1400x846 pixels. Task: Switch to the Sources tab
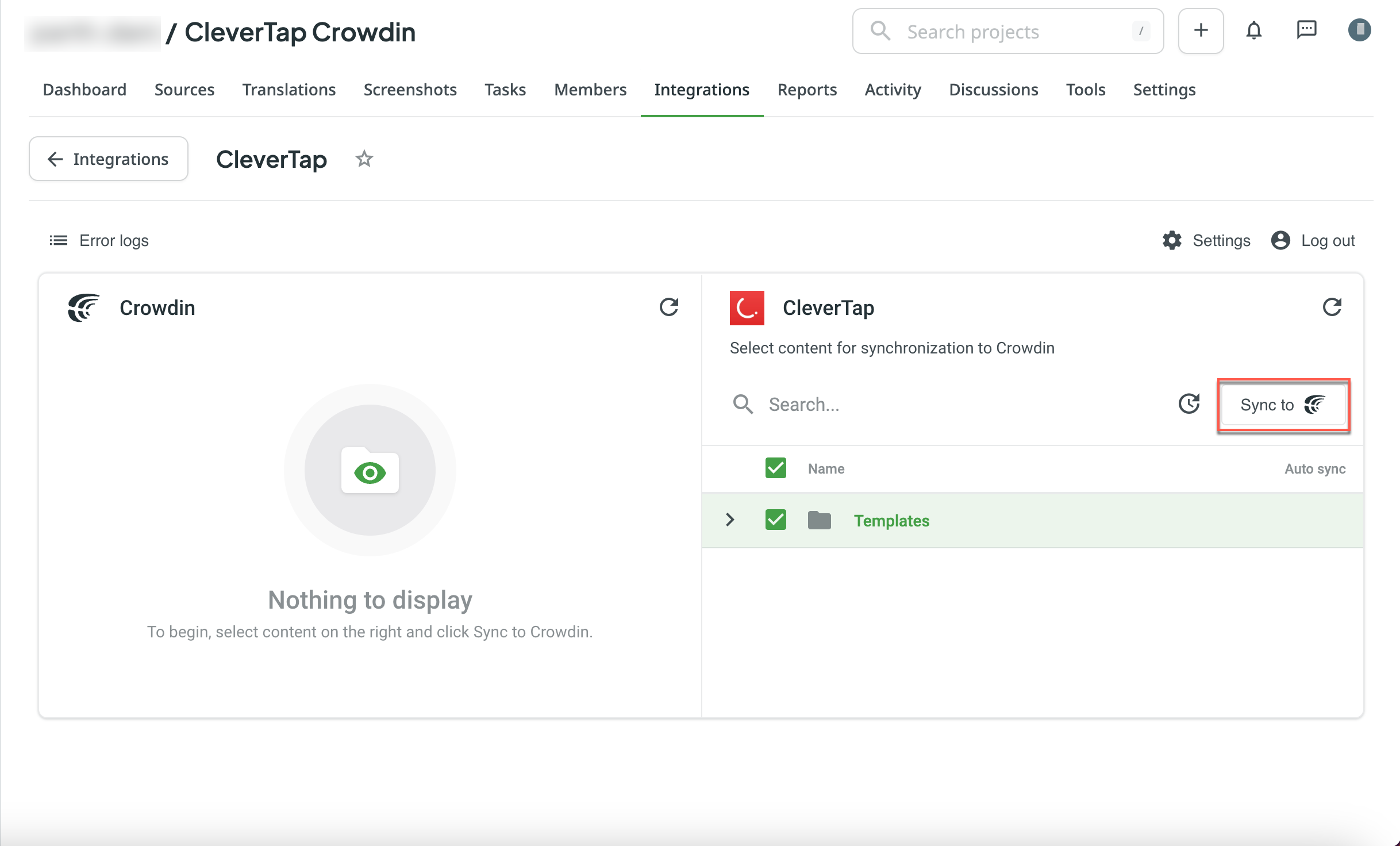(184, 90)
